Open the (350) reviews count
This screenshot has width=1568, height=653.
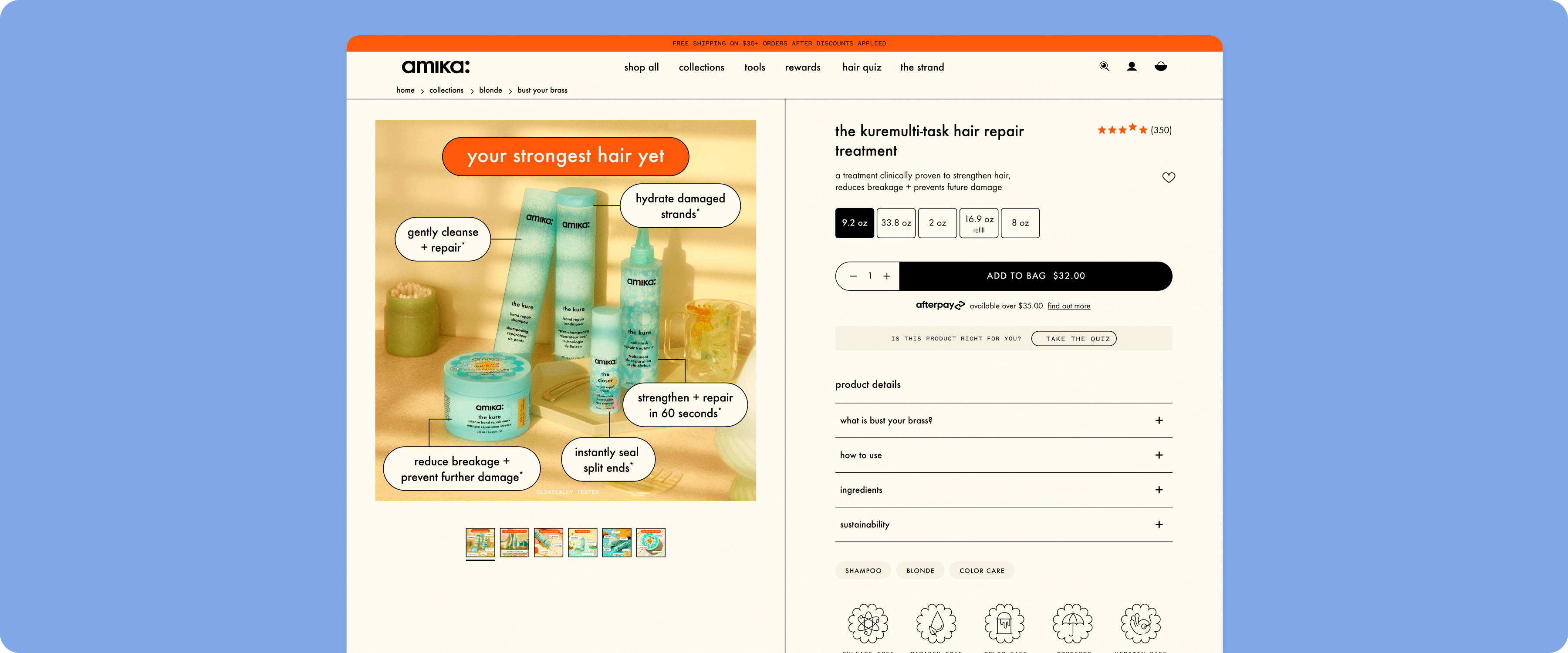tap(1161, 130)
